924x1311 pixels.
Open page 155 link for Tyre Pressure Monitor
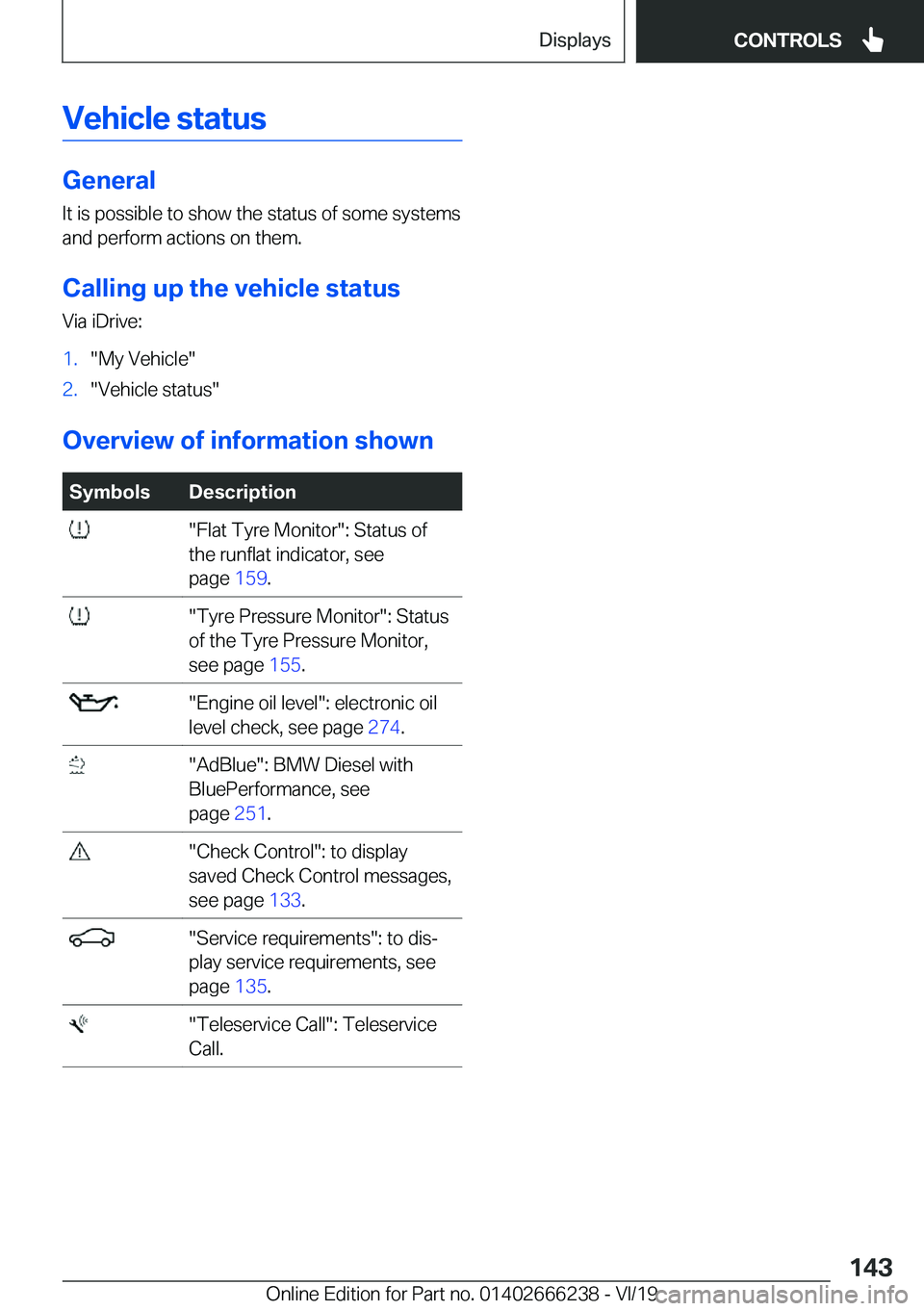285,665
